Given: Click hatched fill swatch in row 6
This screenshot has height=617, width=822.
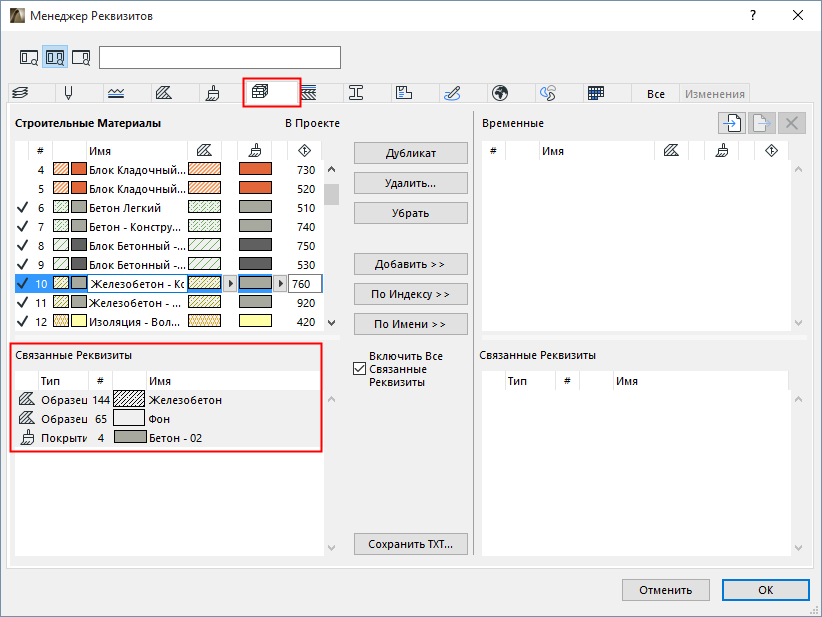Looking at the screenshot, I should (204, 207).
